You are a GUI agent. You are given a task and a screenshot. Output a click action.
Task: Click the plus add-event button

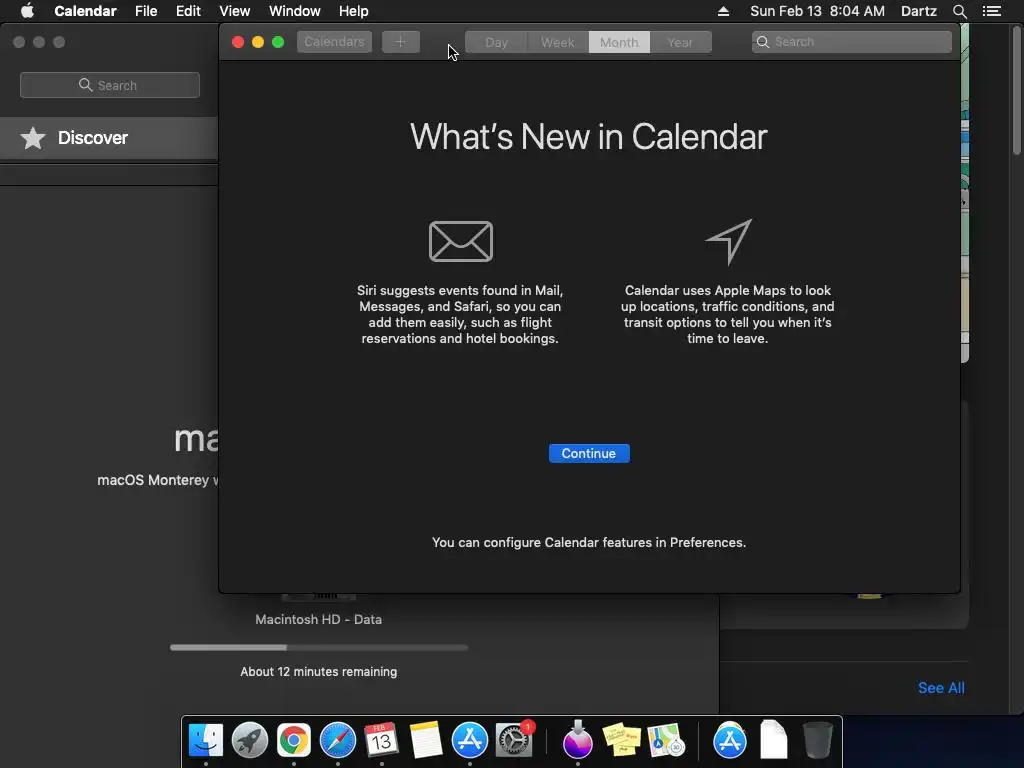tap(400, 42)
